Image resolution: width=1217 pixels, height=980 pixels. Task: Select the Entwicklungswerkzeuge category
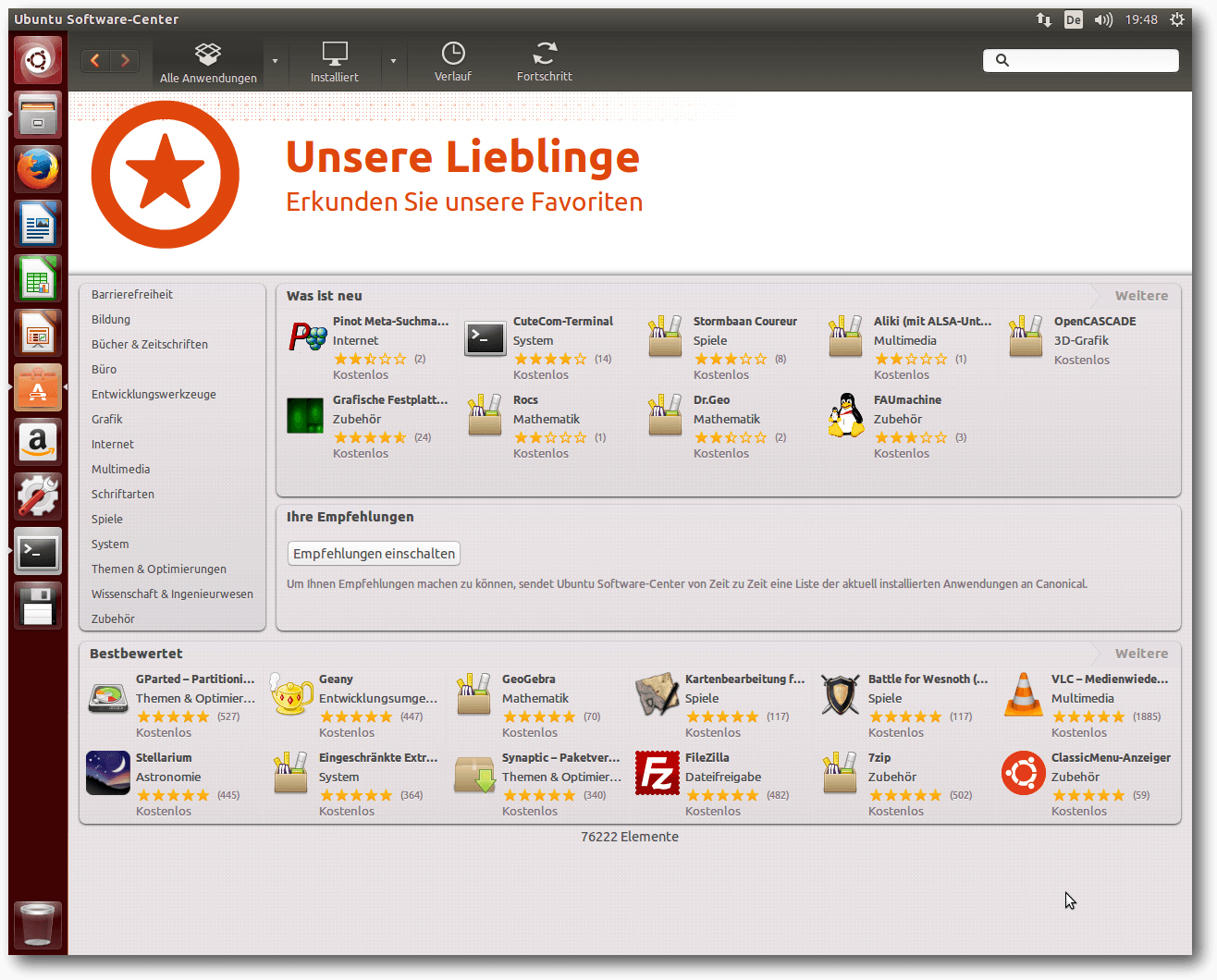154,394
